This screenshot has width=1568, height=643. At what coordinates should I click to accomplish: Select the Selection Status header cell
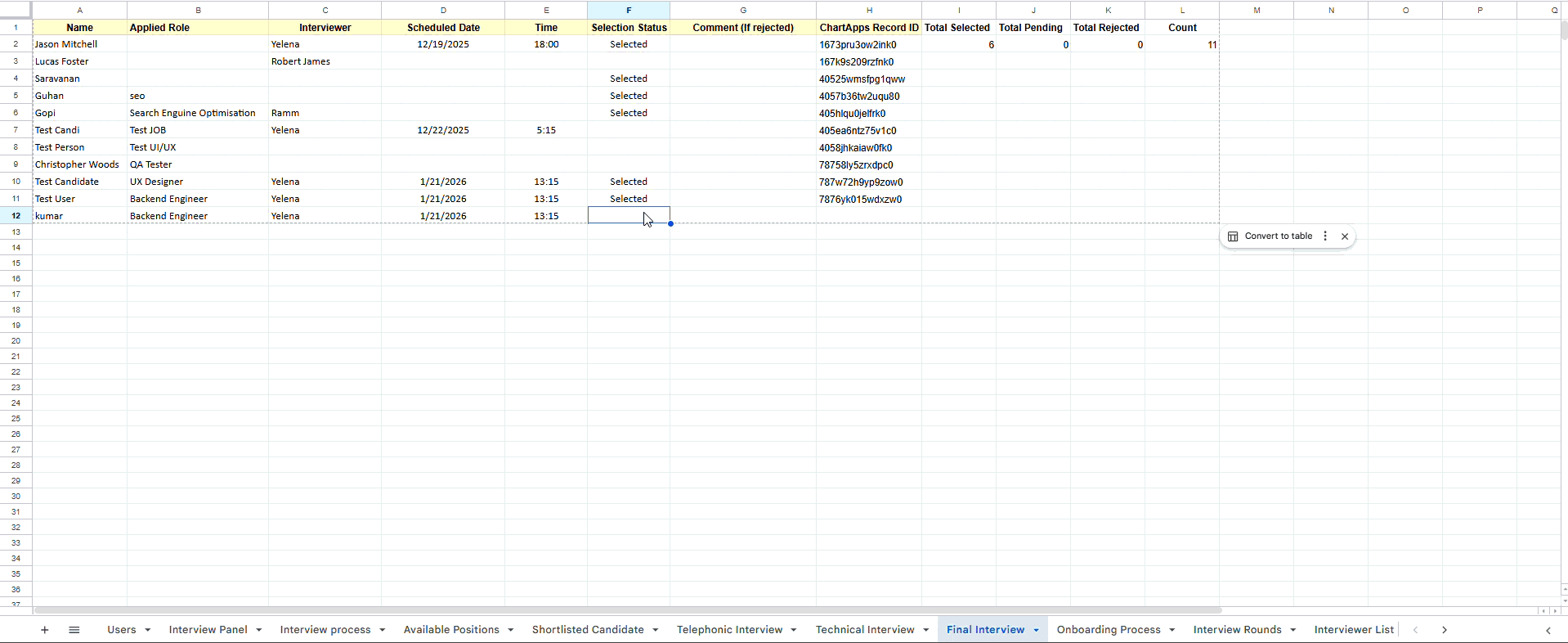629,28
